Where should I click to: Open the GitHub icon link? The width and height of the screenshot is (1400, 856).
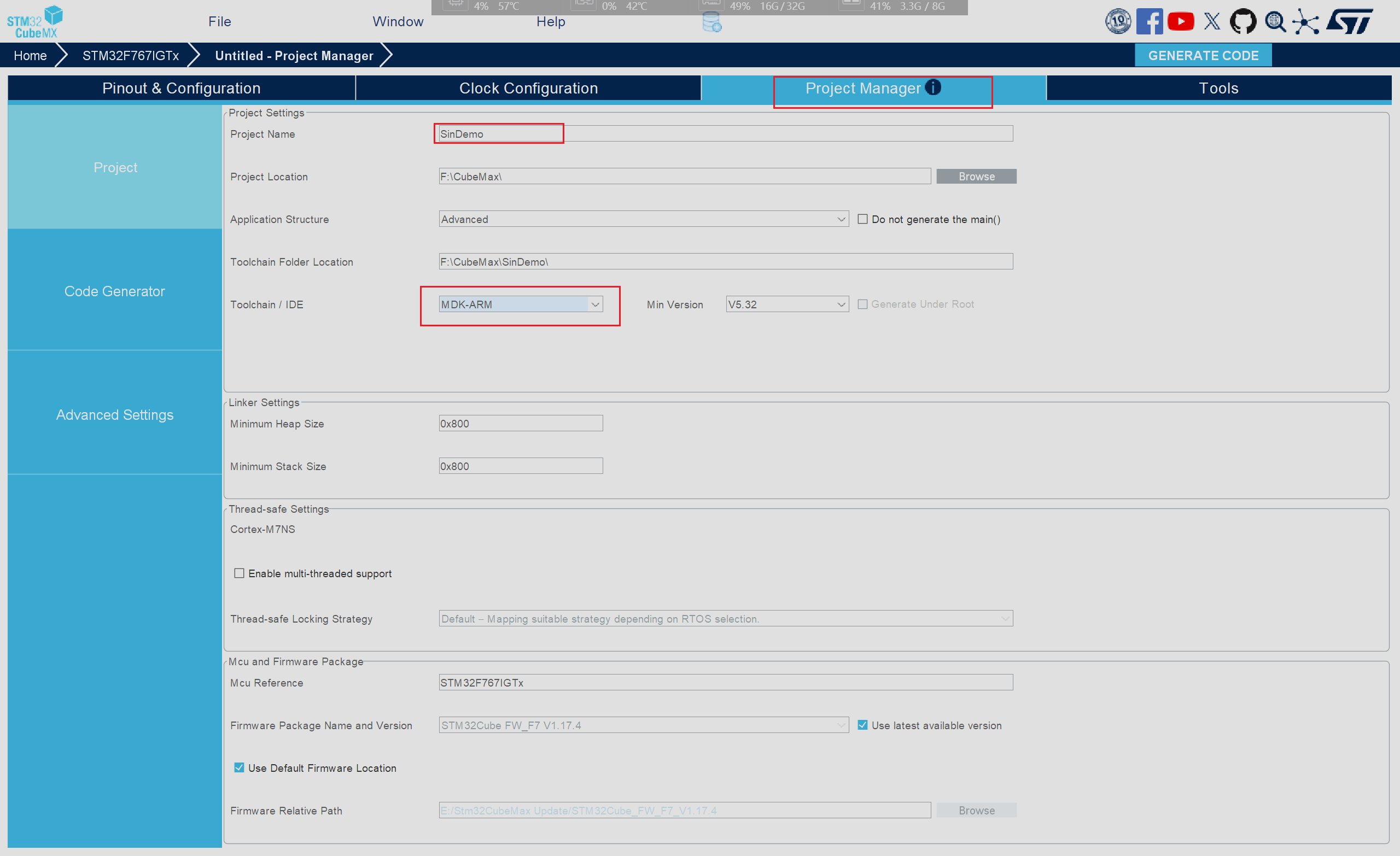pyautogui.click(x=1242, y=21)
